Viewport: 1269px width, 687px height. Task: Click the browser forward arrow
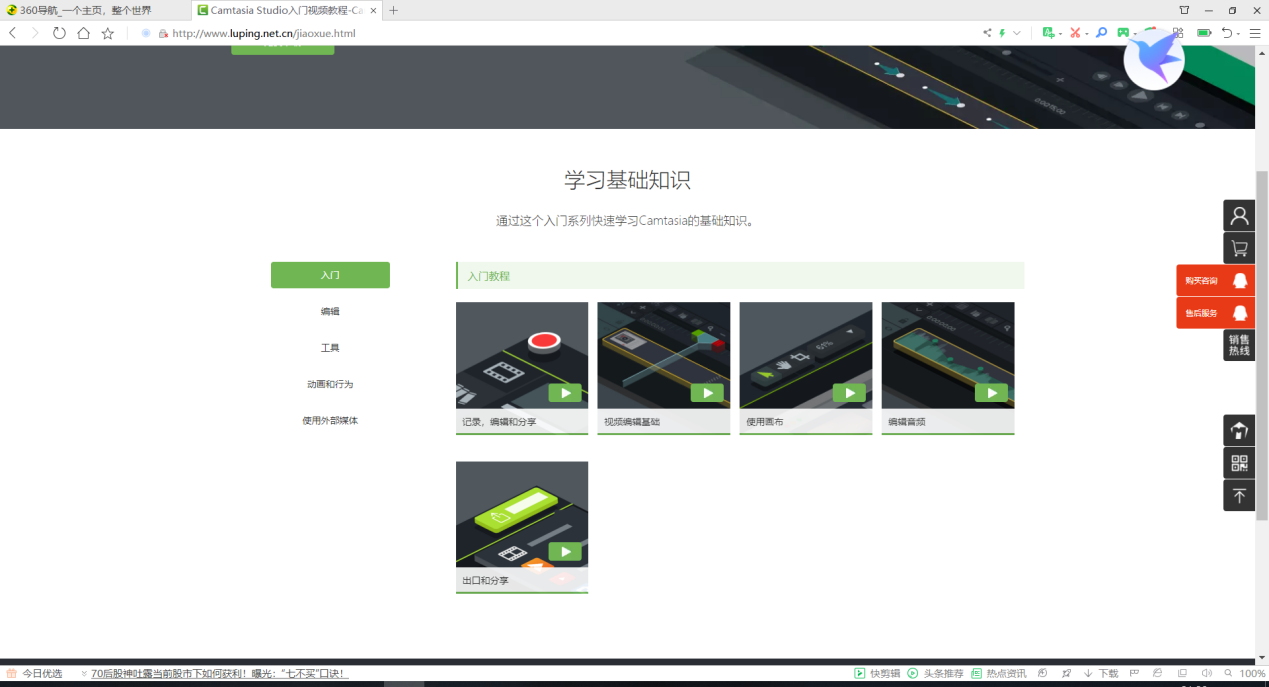[35, 33]
